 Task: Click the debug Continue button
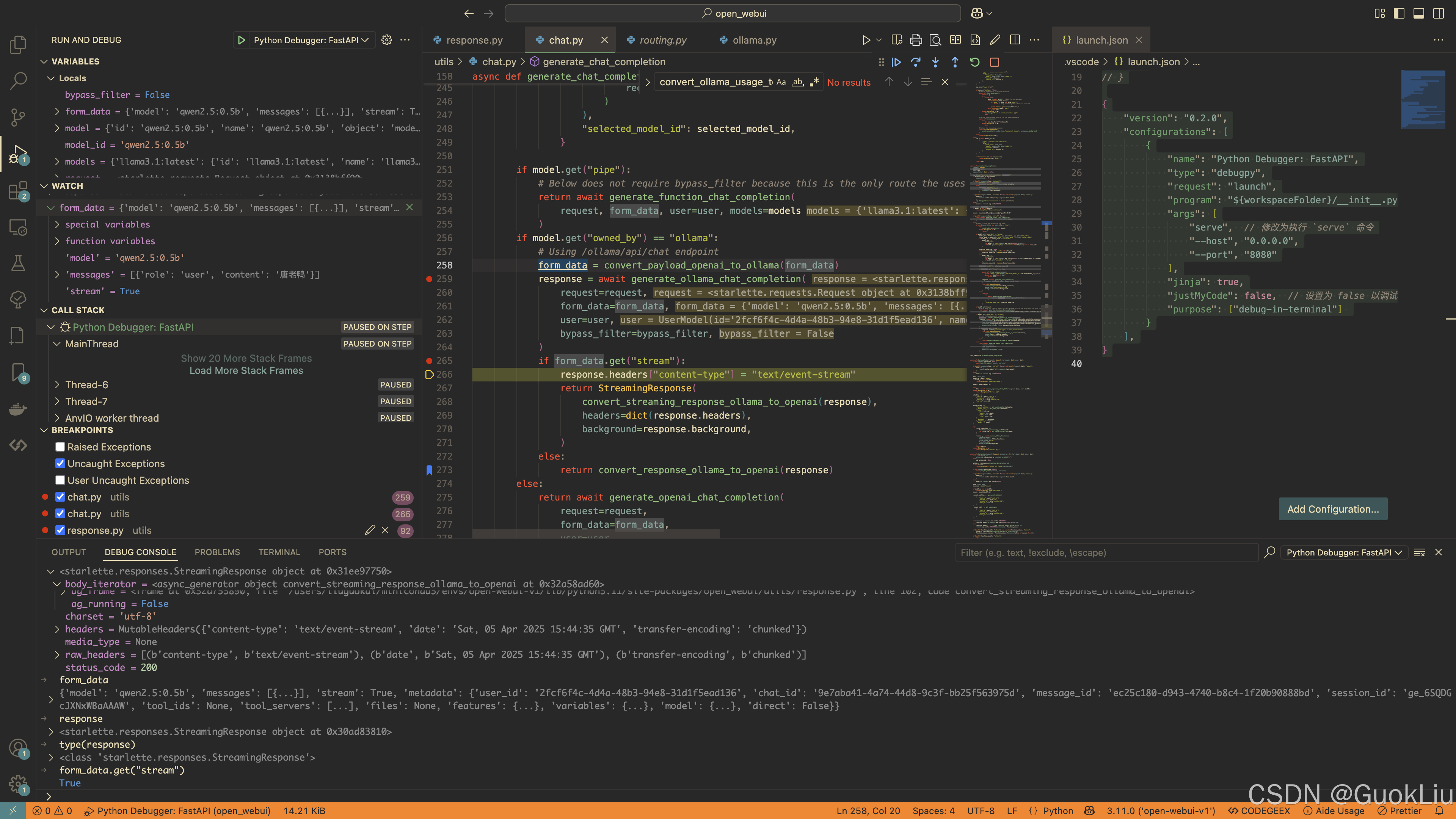tap(896, 62)
